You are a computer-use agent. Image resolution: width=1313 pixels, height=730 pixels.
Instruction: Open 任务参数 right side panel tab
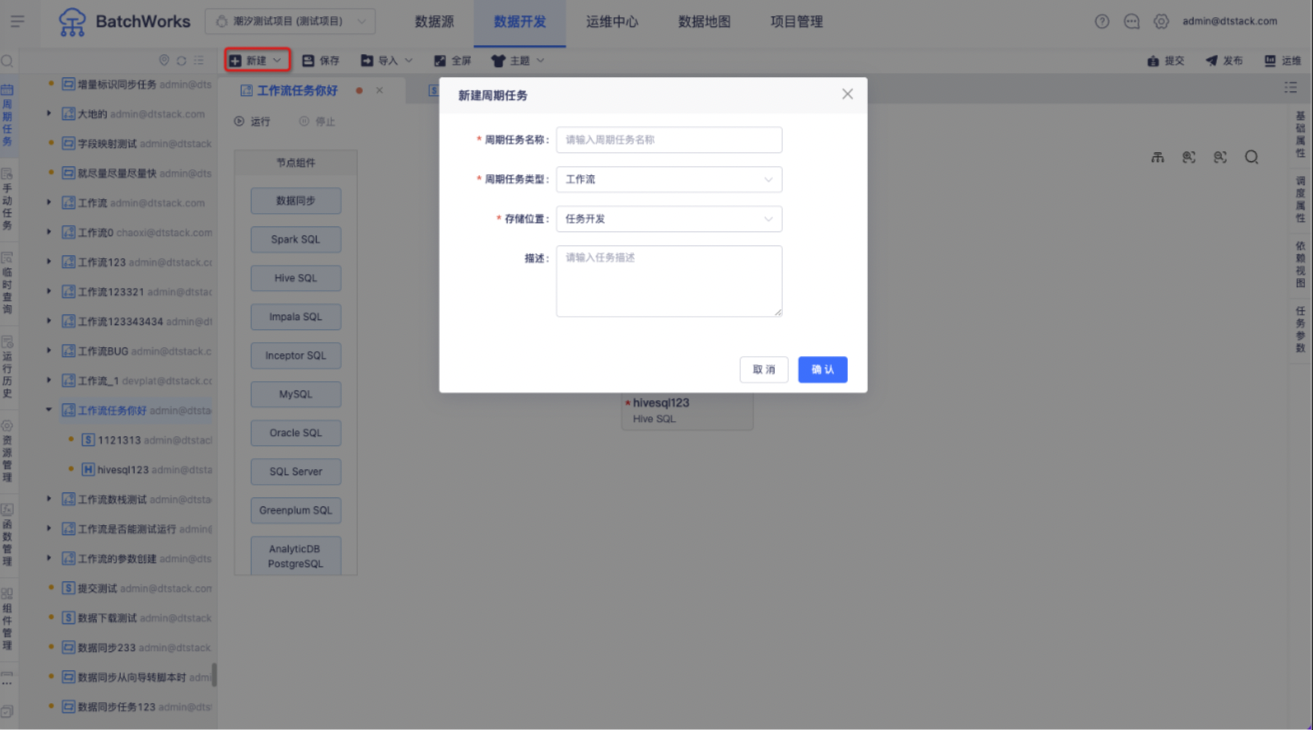click(x=1300, y=330)
